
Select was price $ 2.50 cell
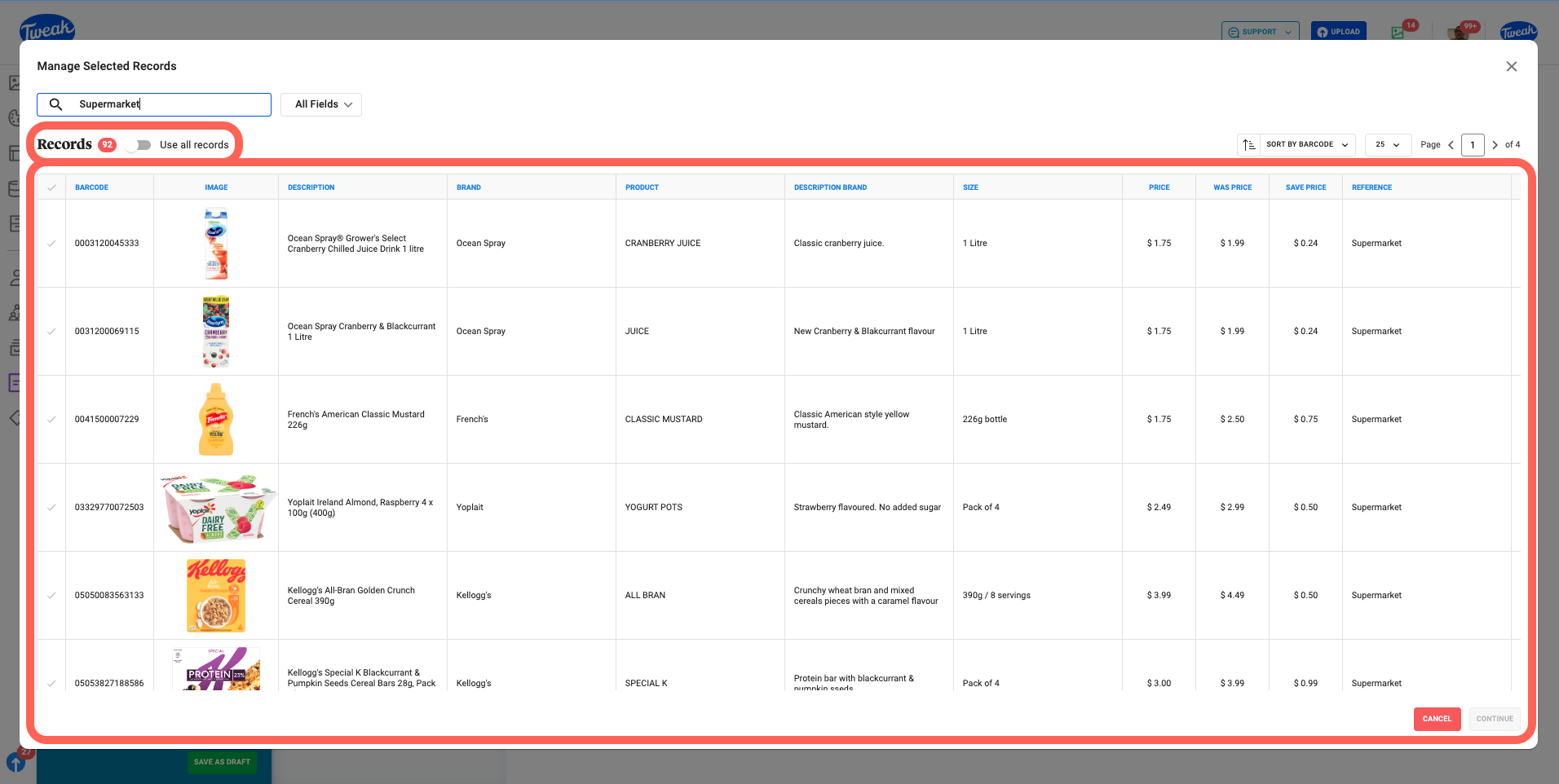point(1232,420)
